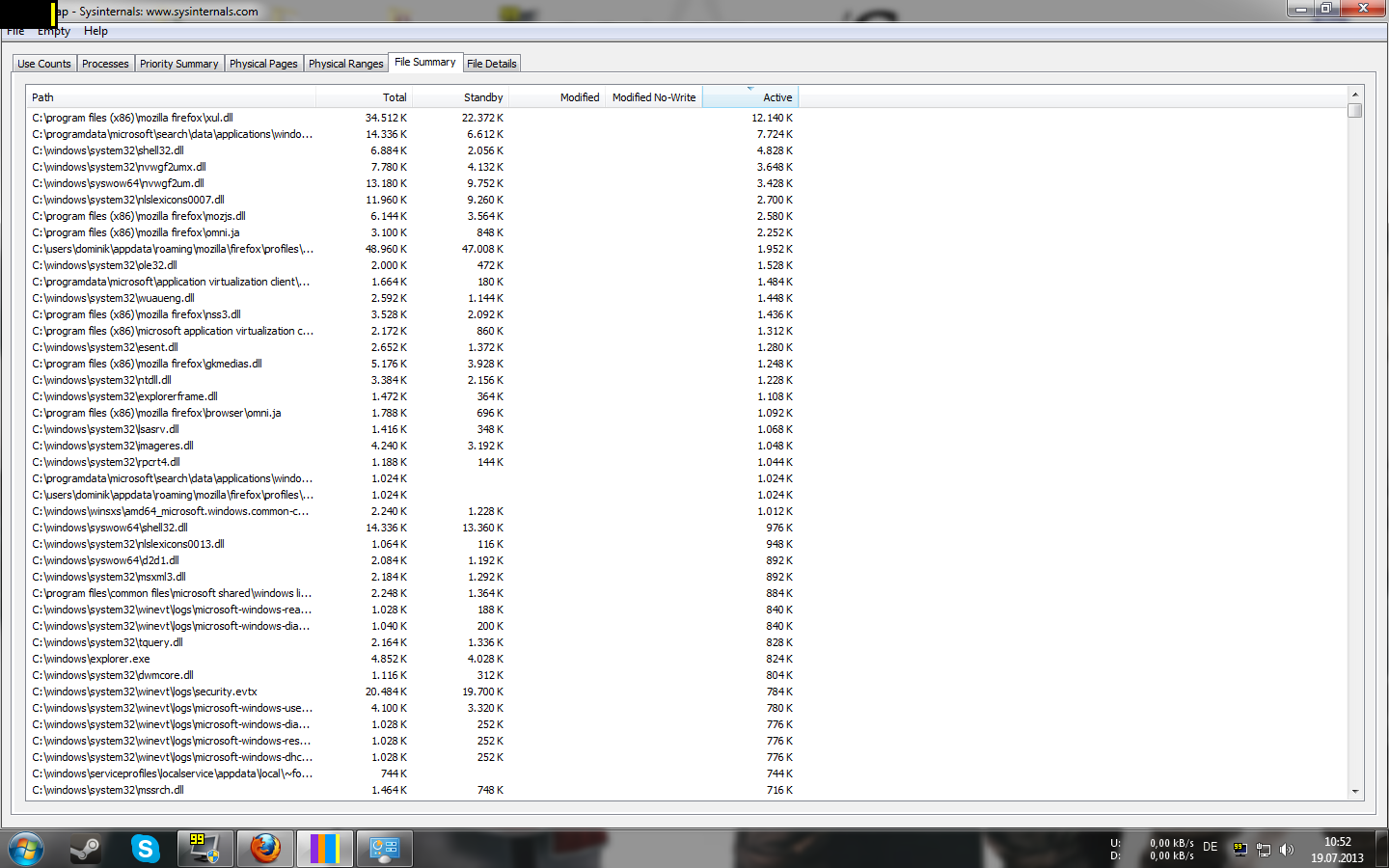The width and height of the screenshot is (1389, 868).
Task: Sort by the Modified column header
Action: click(557, 97)
